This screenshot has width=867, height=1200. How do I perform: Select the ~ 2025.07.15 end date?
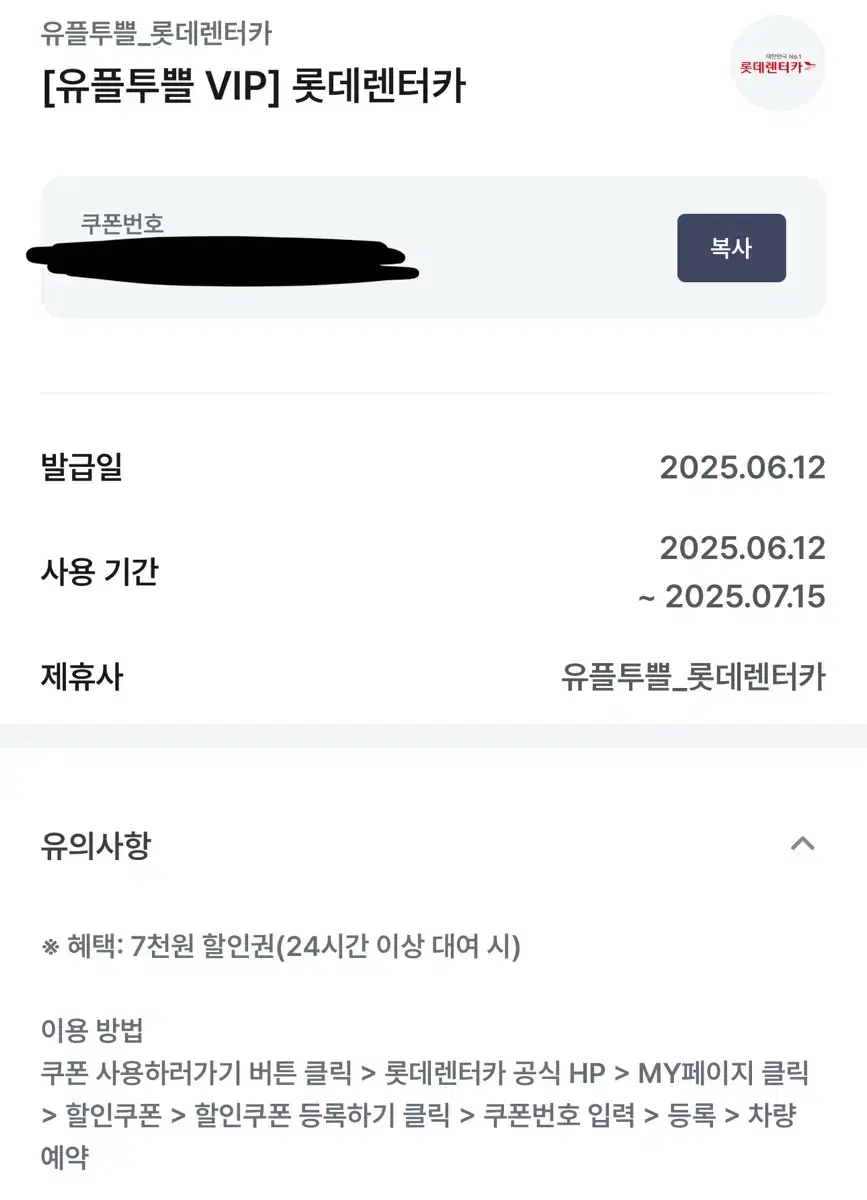(x=732, y=597)
